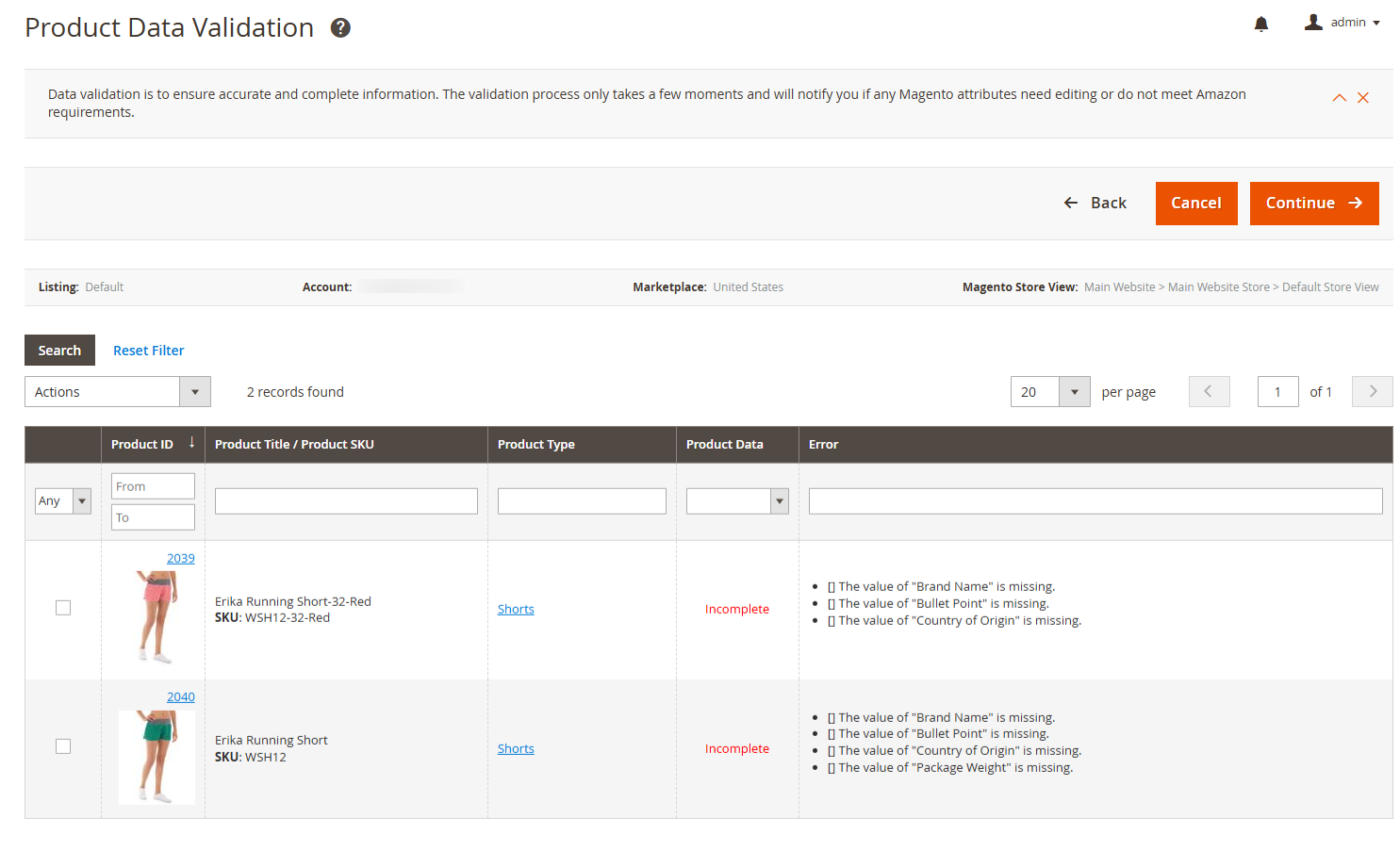This screenshot has height=851, width=1400.
Task: Go to the next page arrow
Action: click(x=1372, y=392)
